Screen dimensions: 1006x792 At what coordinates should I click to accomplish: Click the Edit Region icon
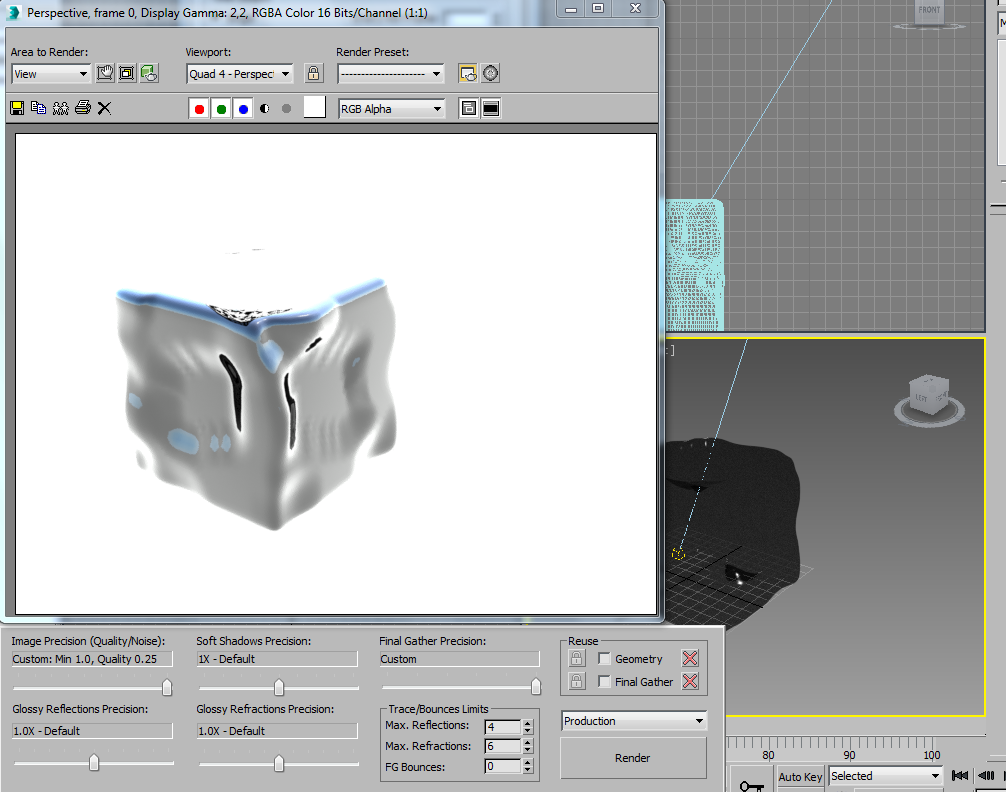point(105,73)
